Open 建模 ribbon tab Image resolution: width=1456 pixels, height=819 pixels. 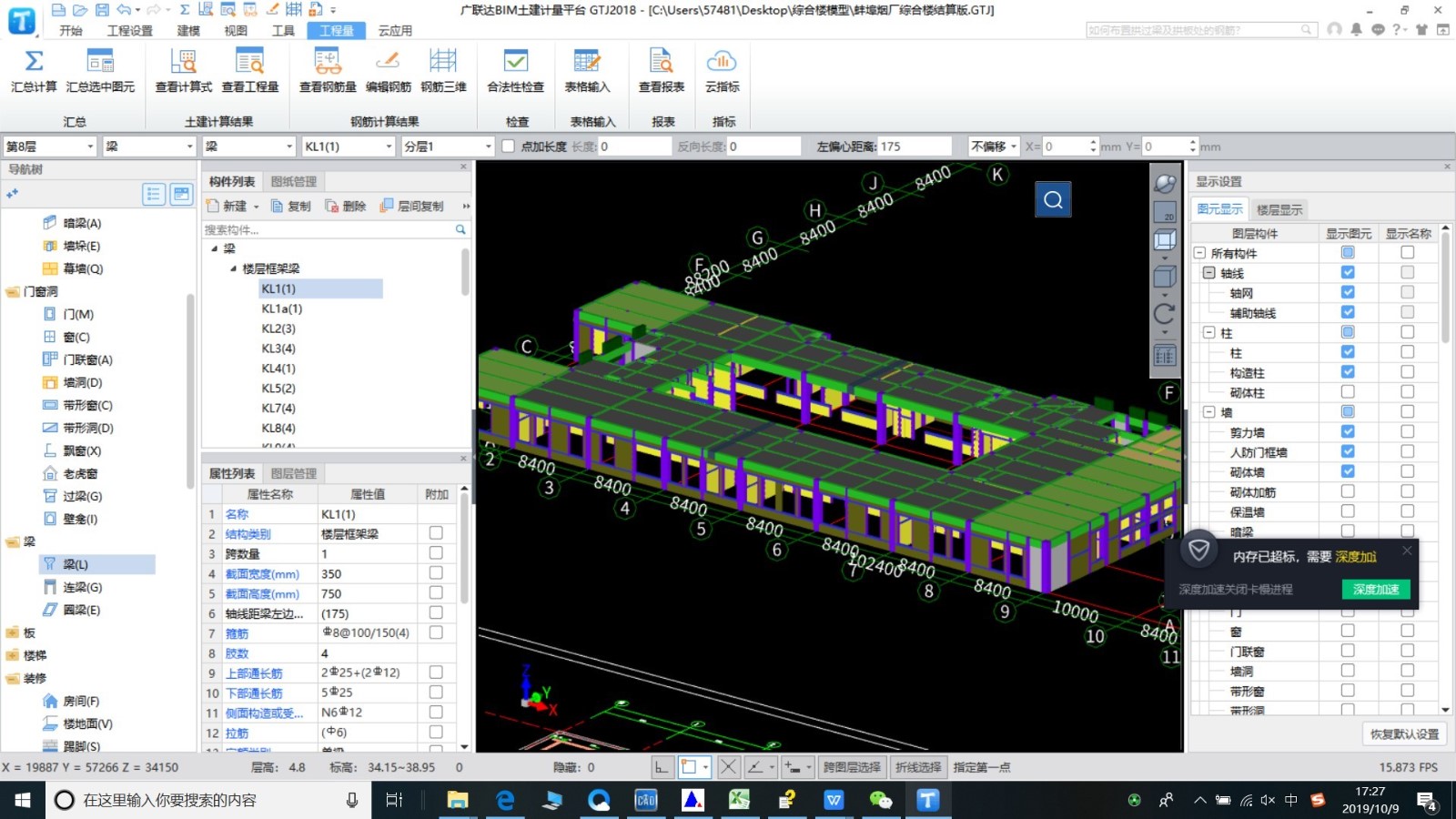[x=188, y=31]
